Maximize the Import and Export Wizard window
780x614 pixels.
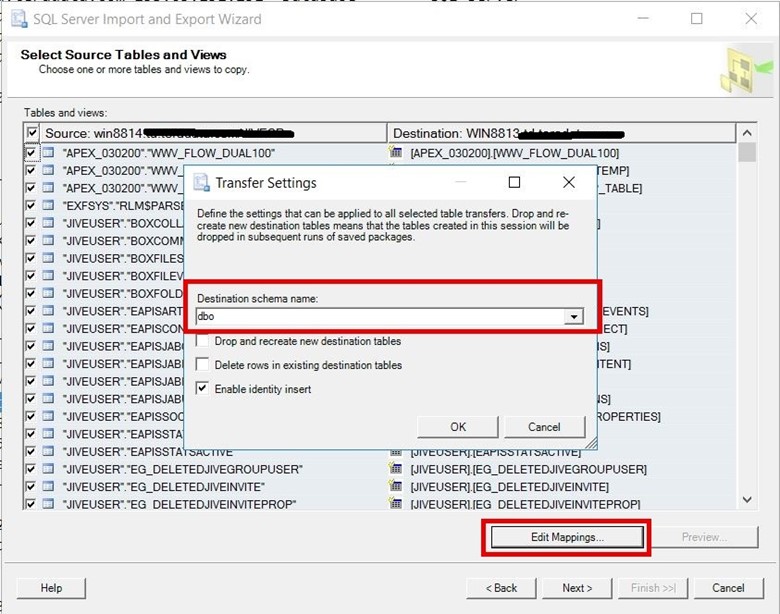pyautogui.click(x=696, y=19)
